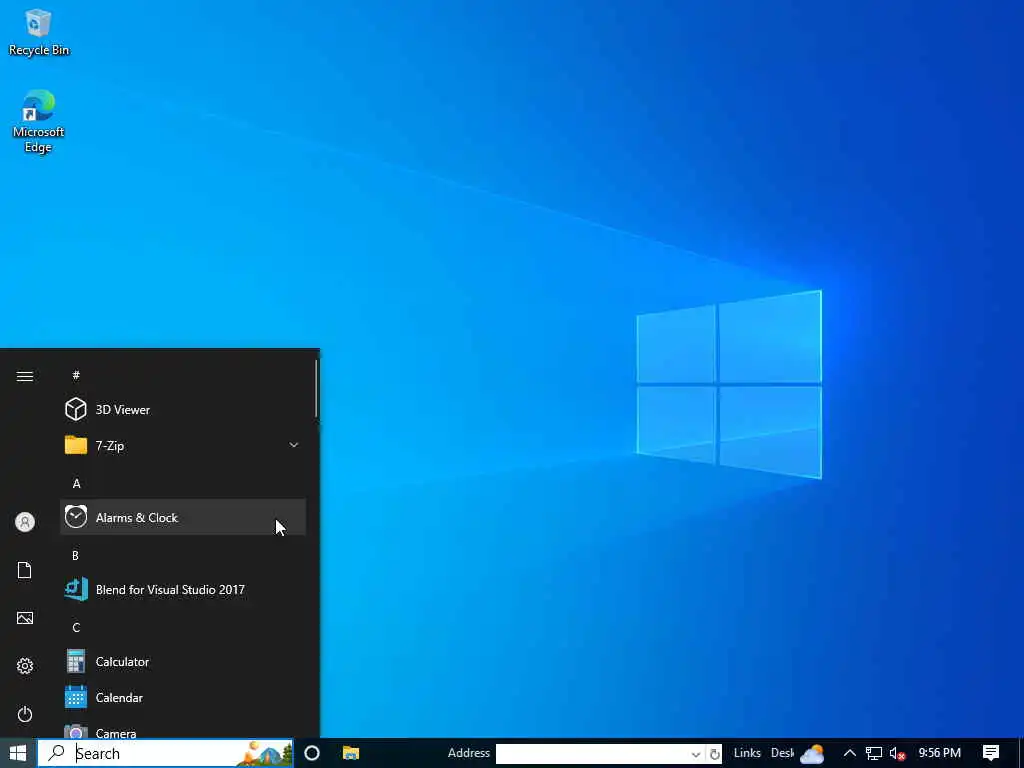
Task: Open Settings gear in Start sidebar
Action: (x=25, y=666)
